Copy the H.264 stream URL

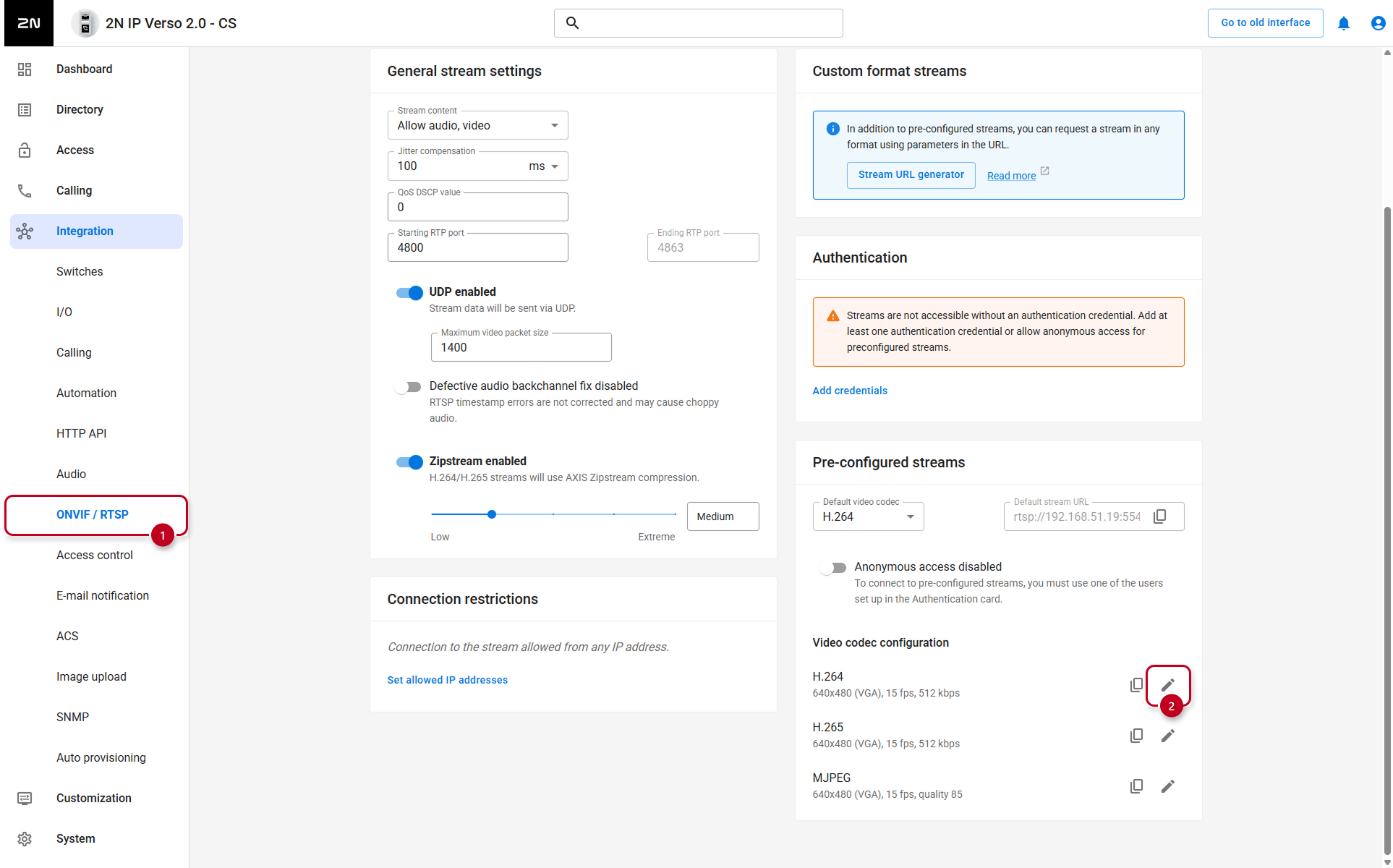click(1137, 684)
